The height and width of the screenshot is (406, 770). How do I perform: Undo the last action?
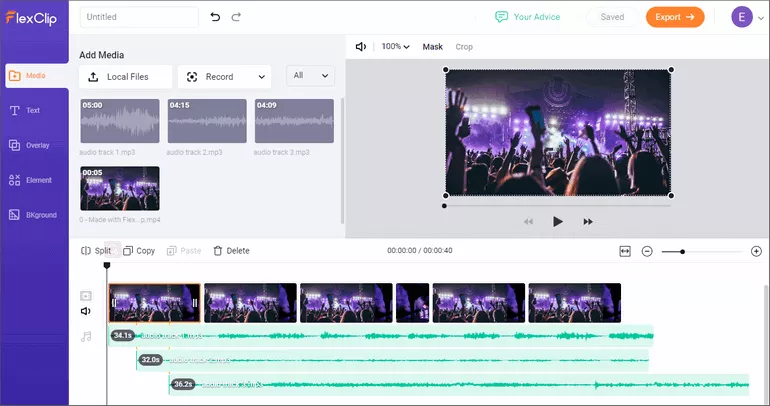(x=215, y=17)
